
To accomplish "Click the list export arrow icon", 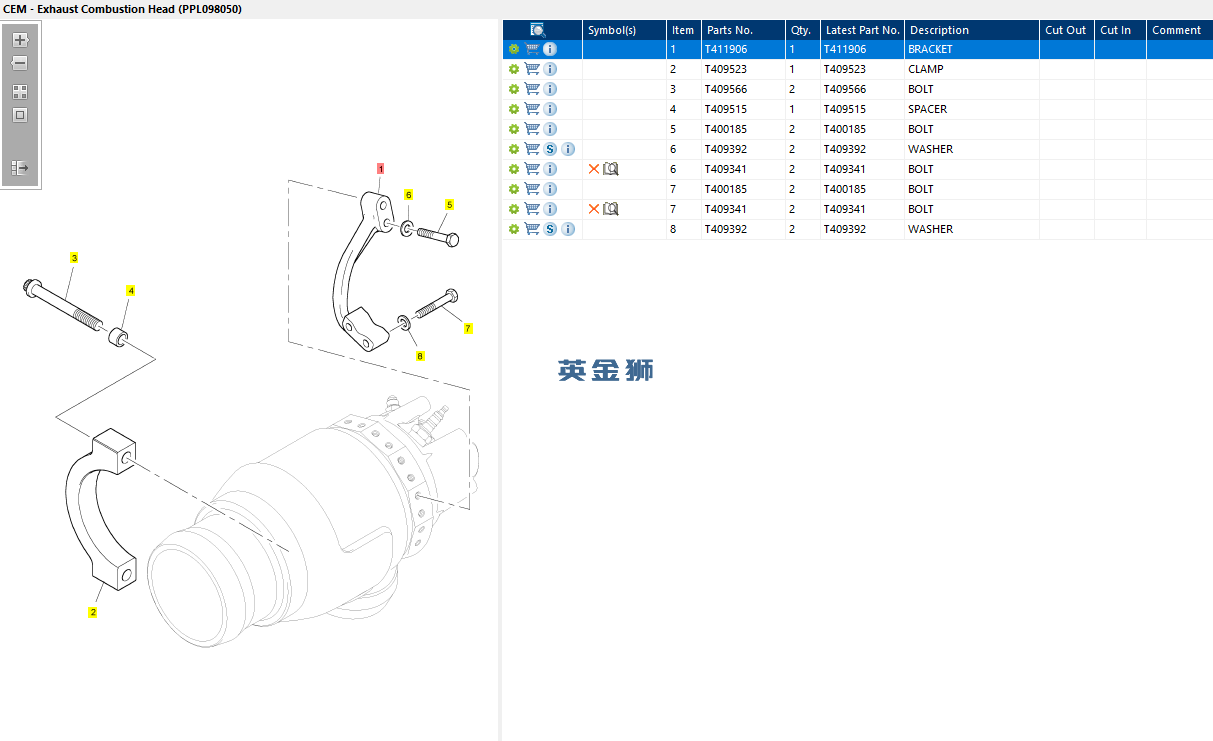I will click(x=20, y=167).
